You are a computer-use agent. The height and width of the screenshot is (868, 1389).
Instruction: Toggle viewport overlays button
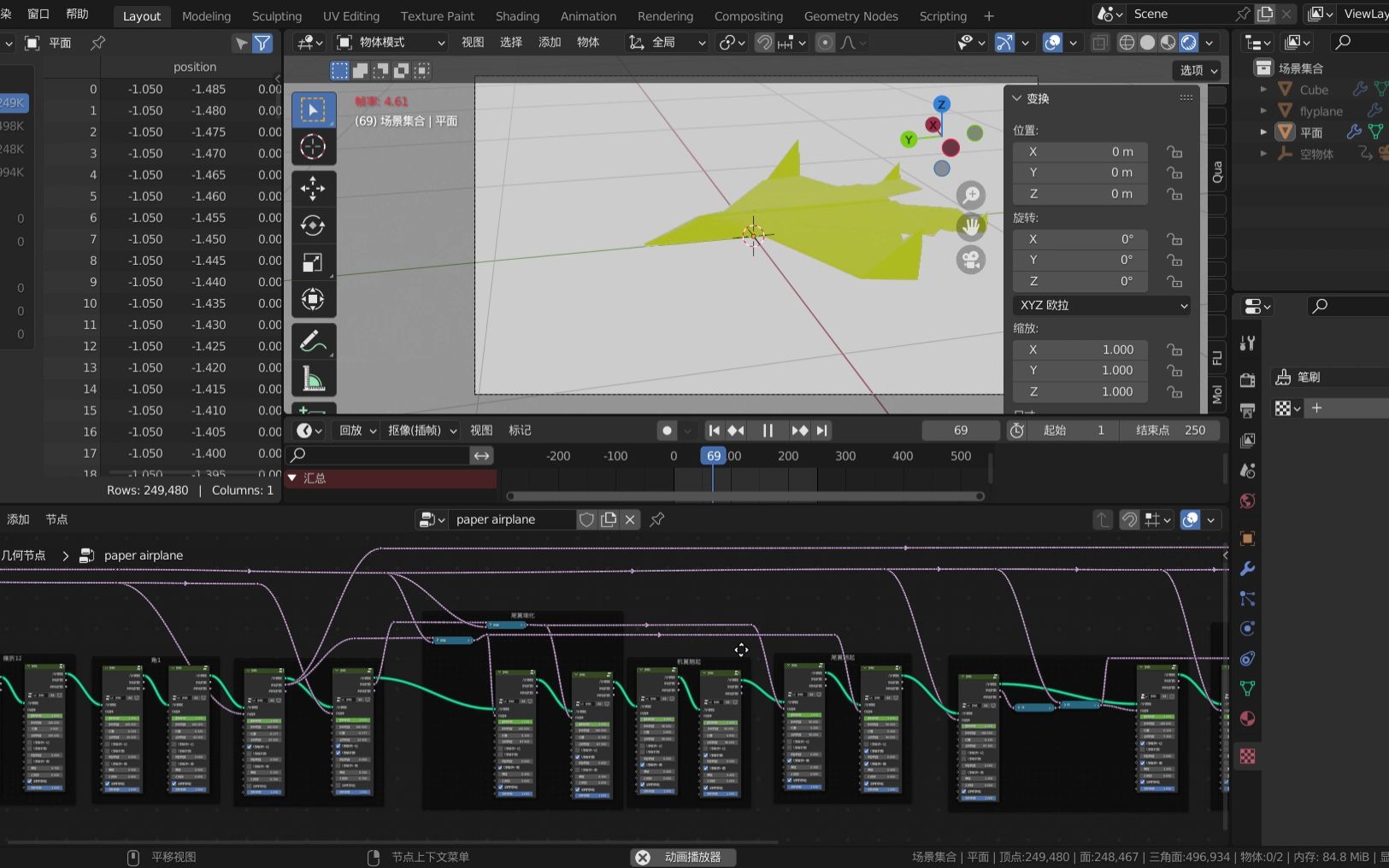click(1053, 42)
